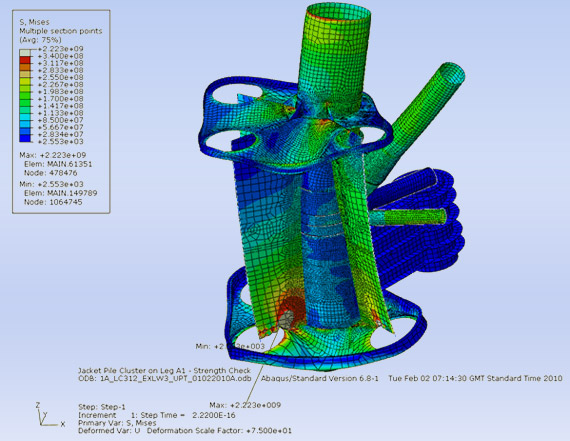Click the ODB file name line
570x441 pixels.
[x=165, y=378]
